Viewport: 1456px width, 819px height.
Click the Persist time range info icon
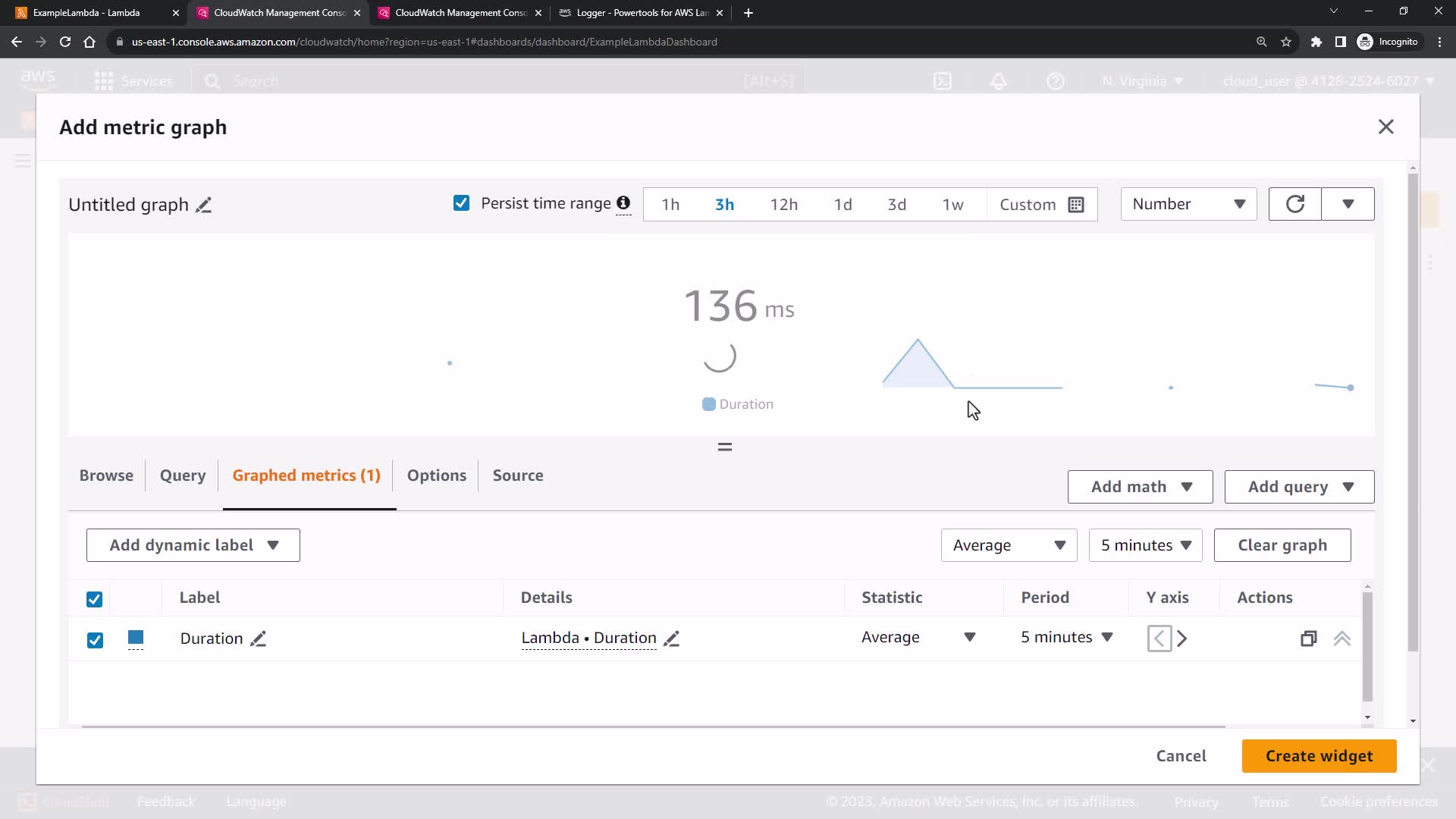coord(623,203)
